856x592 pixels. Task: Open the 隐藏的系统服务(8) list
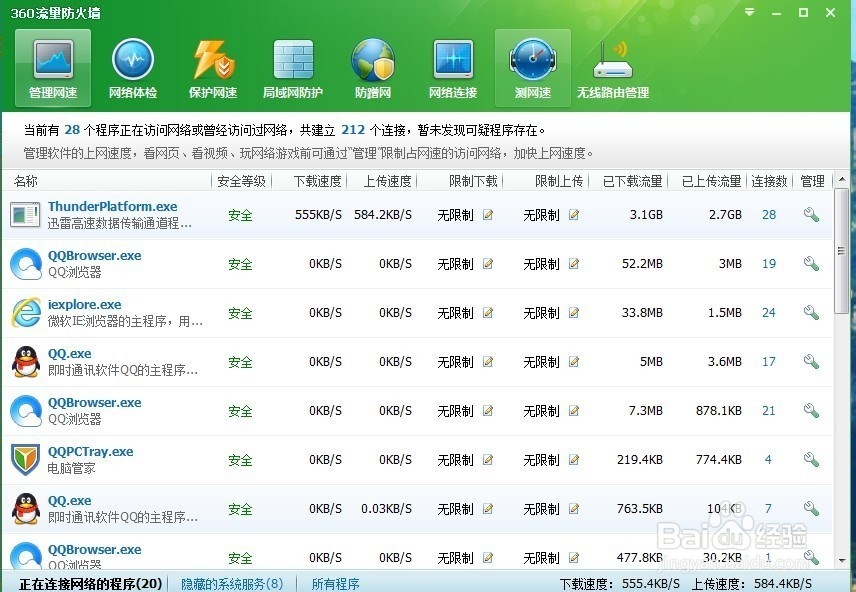tap(231, 583)
